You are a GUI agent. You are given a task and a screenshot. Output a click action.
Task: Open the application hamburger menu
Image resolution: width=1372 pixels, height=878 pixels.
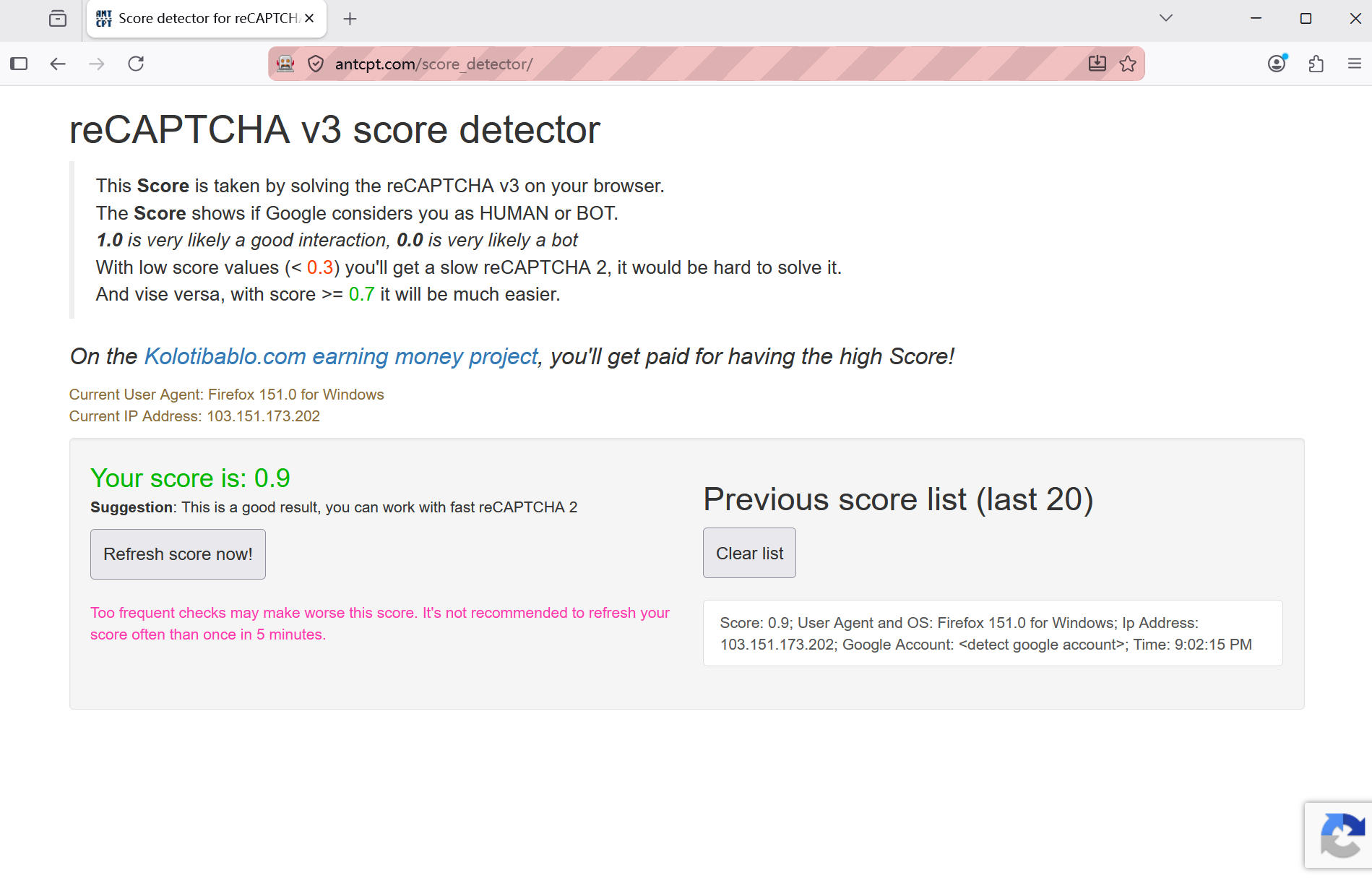tap(1355, 64)
